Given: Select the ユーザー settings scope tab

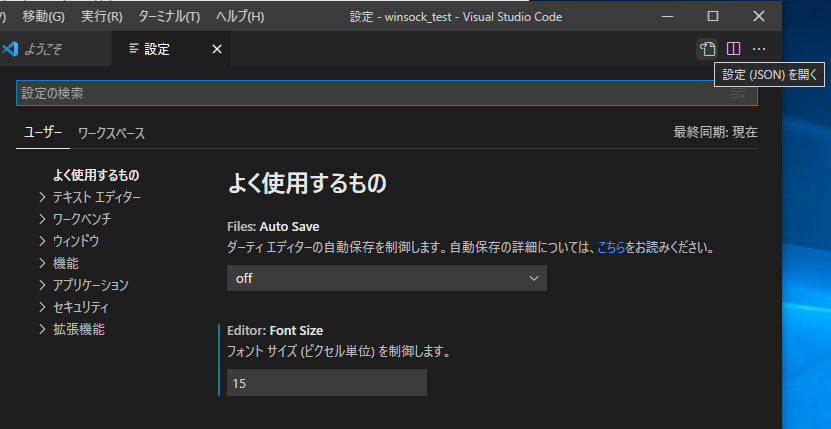Looking at the screenshot, I should [43, 133].
